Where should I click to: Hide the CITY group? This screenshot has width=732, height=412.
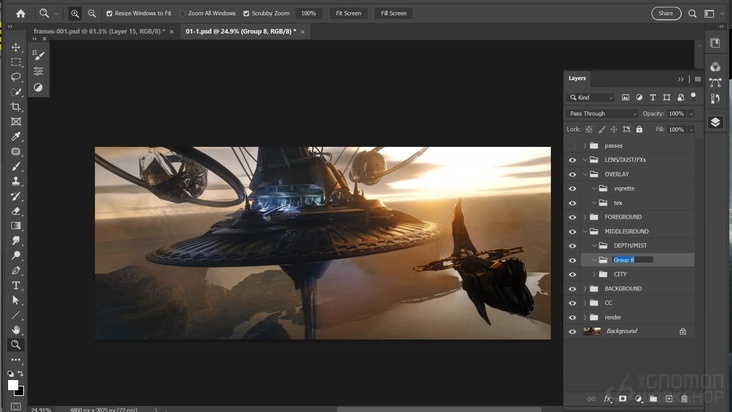(572, 274)
